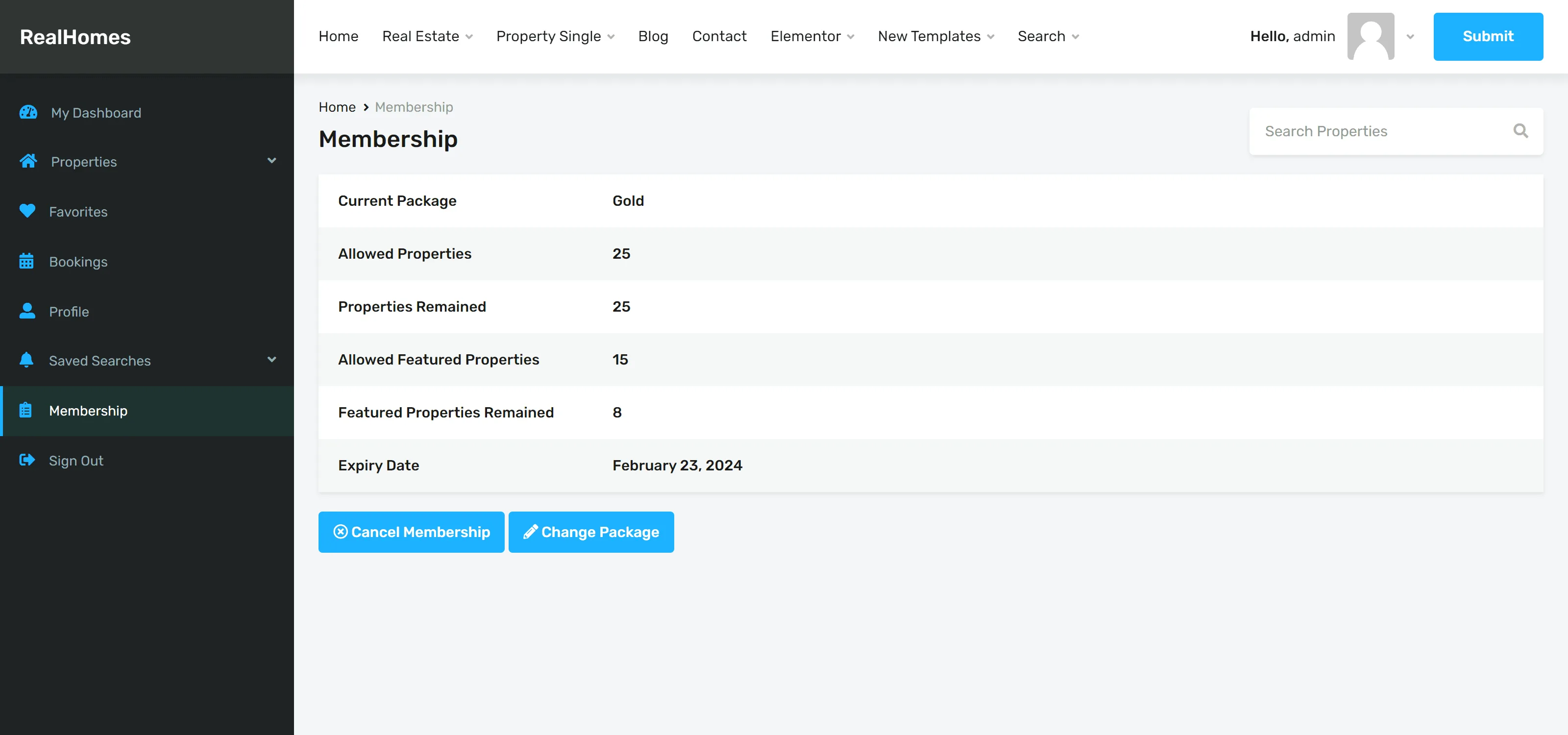This screenshot has height=735, width=1568.
Task: Click the Properties house icon in sidebar
Action: point(28,161)
